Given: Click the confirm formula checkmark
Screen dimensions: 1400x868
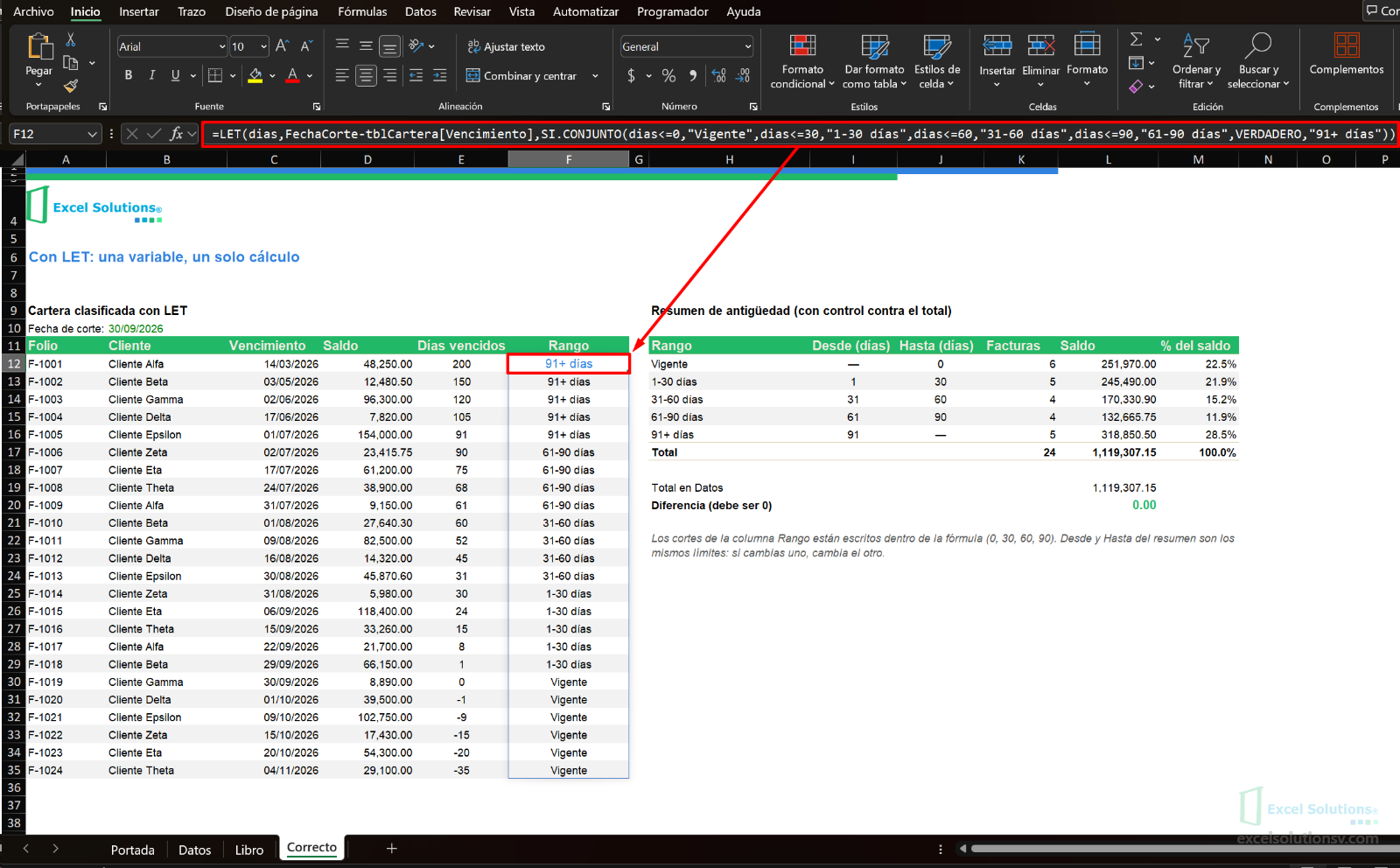Looking at the screenshot, I should pos(154,134).
